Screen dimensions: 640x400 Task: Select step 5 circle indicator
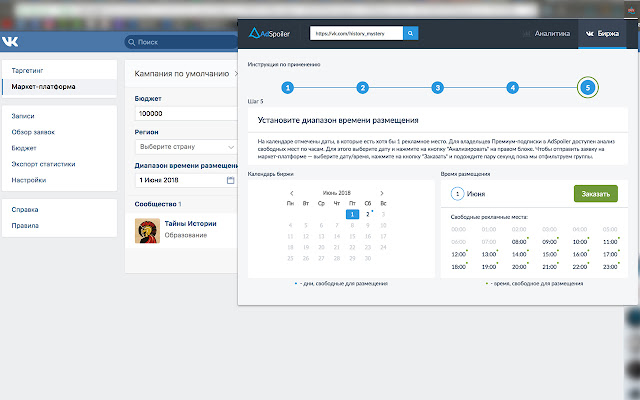pyautogui.click(x=588, y=88)
